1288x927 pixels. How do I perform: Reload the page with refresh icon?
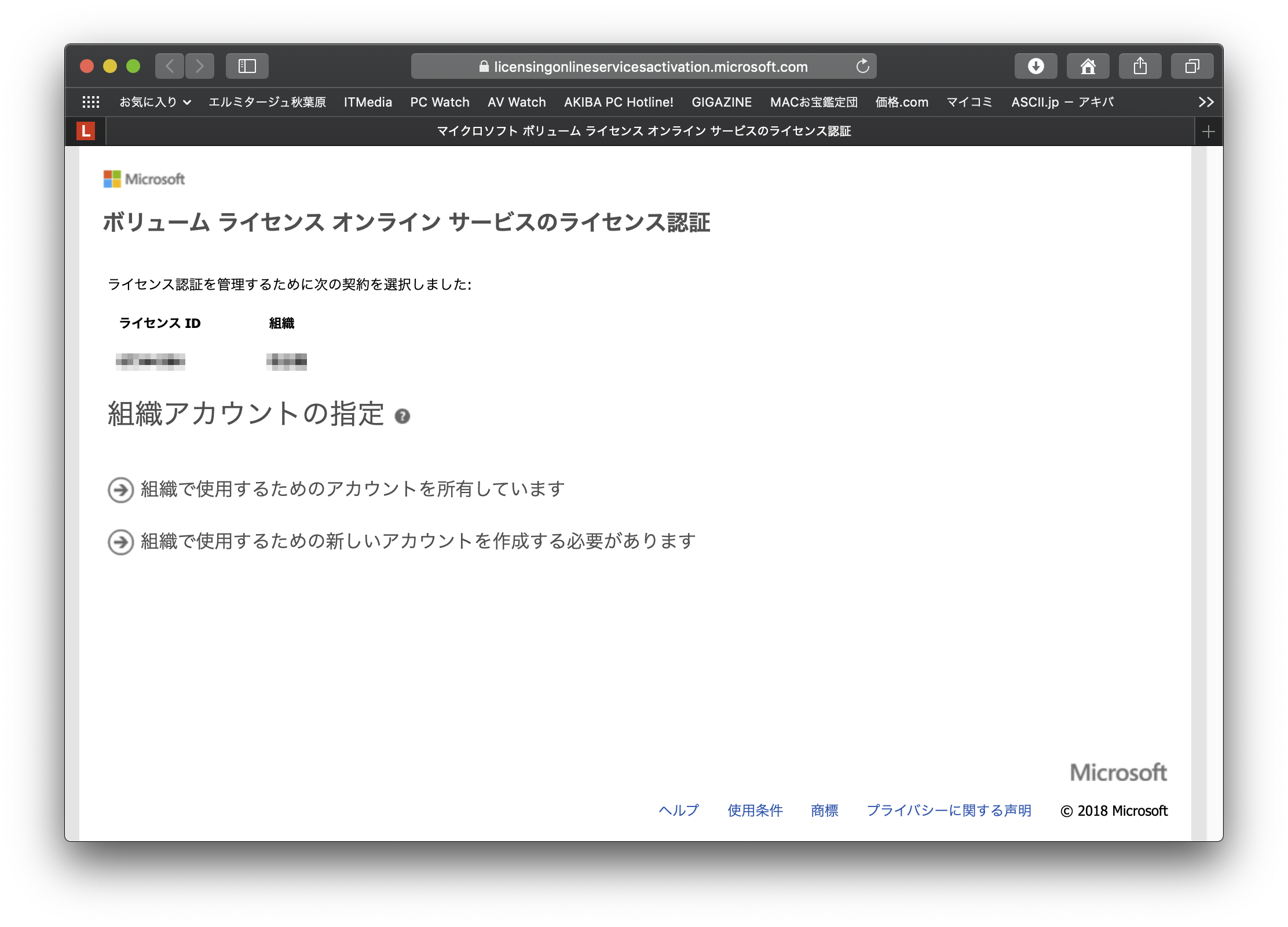(862, 66)
